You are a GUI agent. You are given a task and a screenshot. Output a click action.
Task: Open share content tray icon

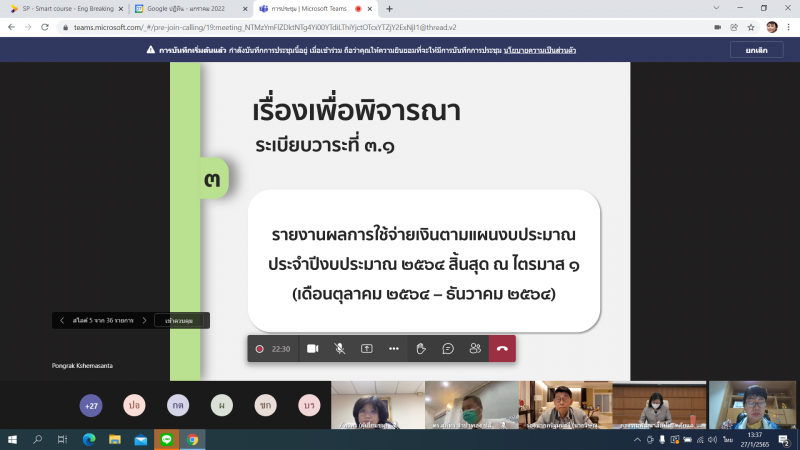[366, 348]
